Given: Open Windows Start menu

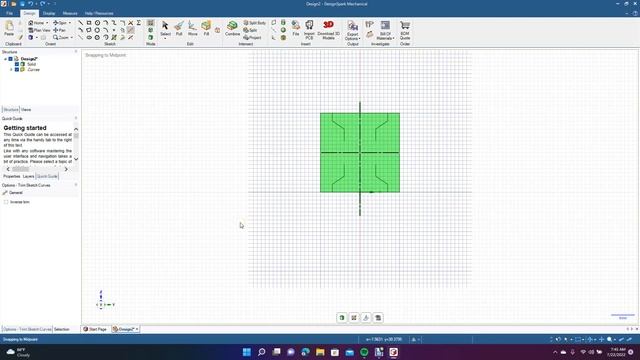Looking at the screenshot, I should click(x=247, y=352).
